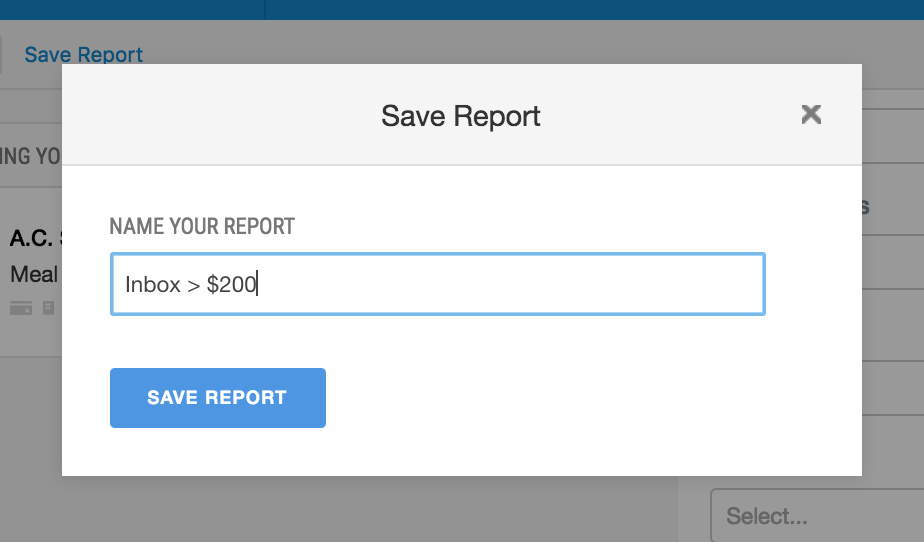Click the Save Report dialog title
Image resolution: width=924 pixels, height=542 pixels.
click(460, 116)
